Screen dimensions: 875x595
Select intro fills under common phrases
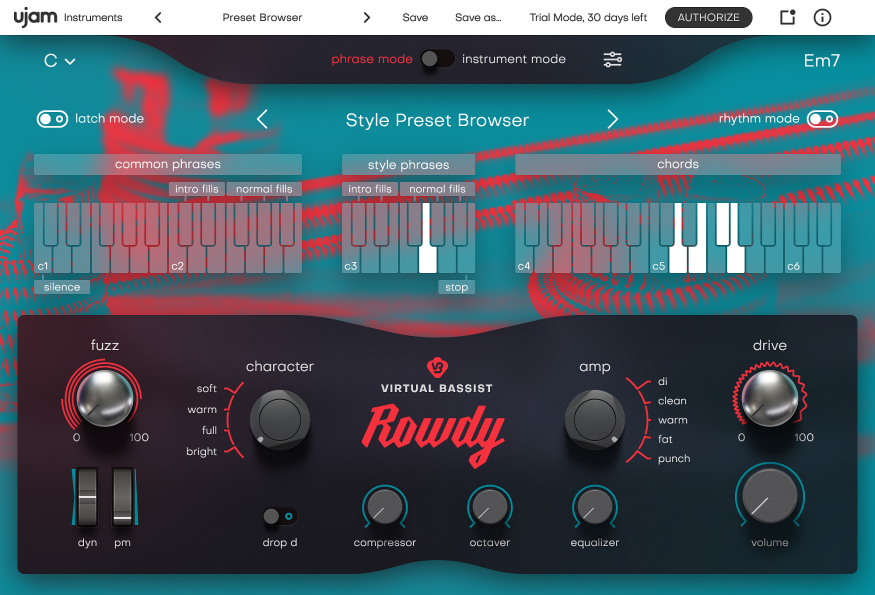[197, 189]
